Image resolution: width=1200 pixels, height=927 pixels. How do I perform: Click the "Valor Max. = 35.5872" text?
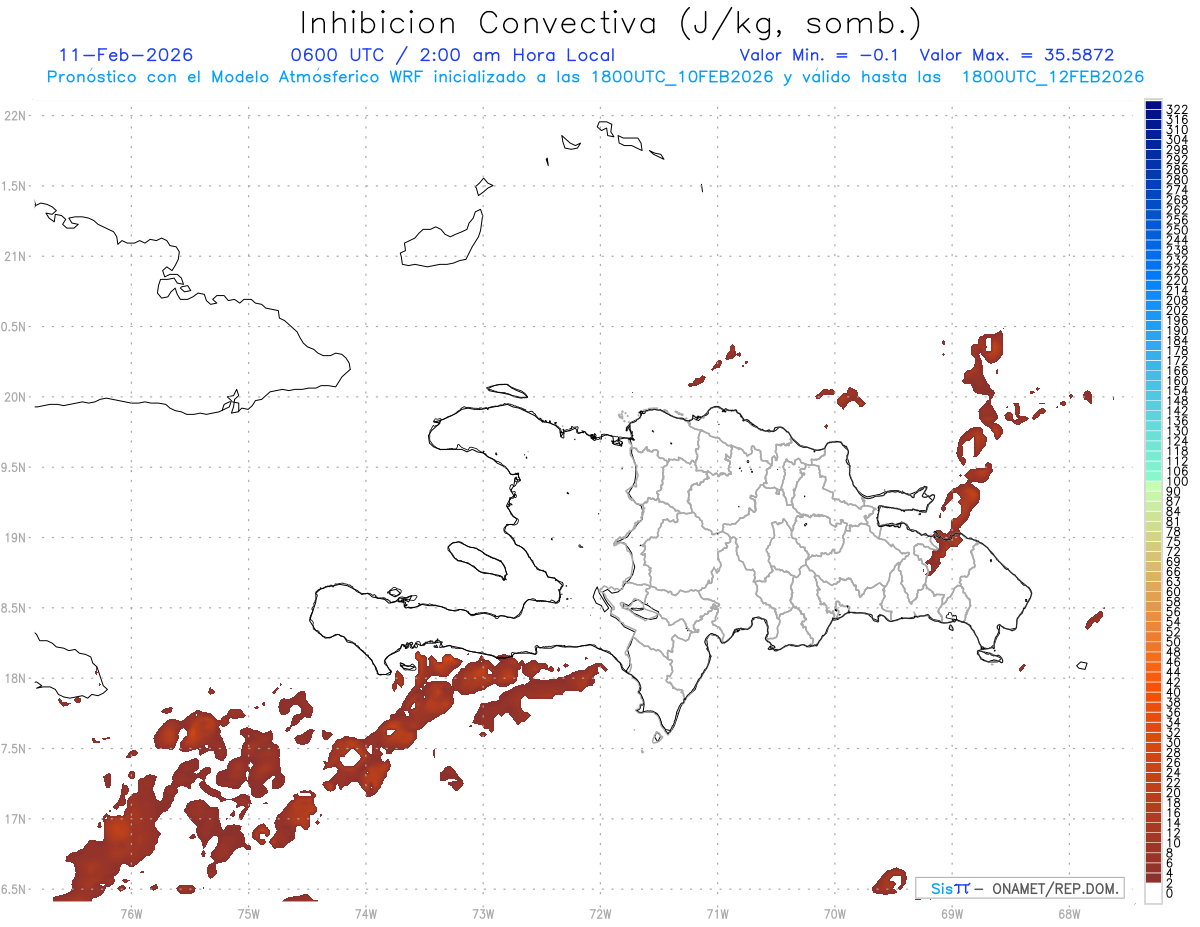[x=1017, y=55]
